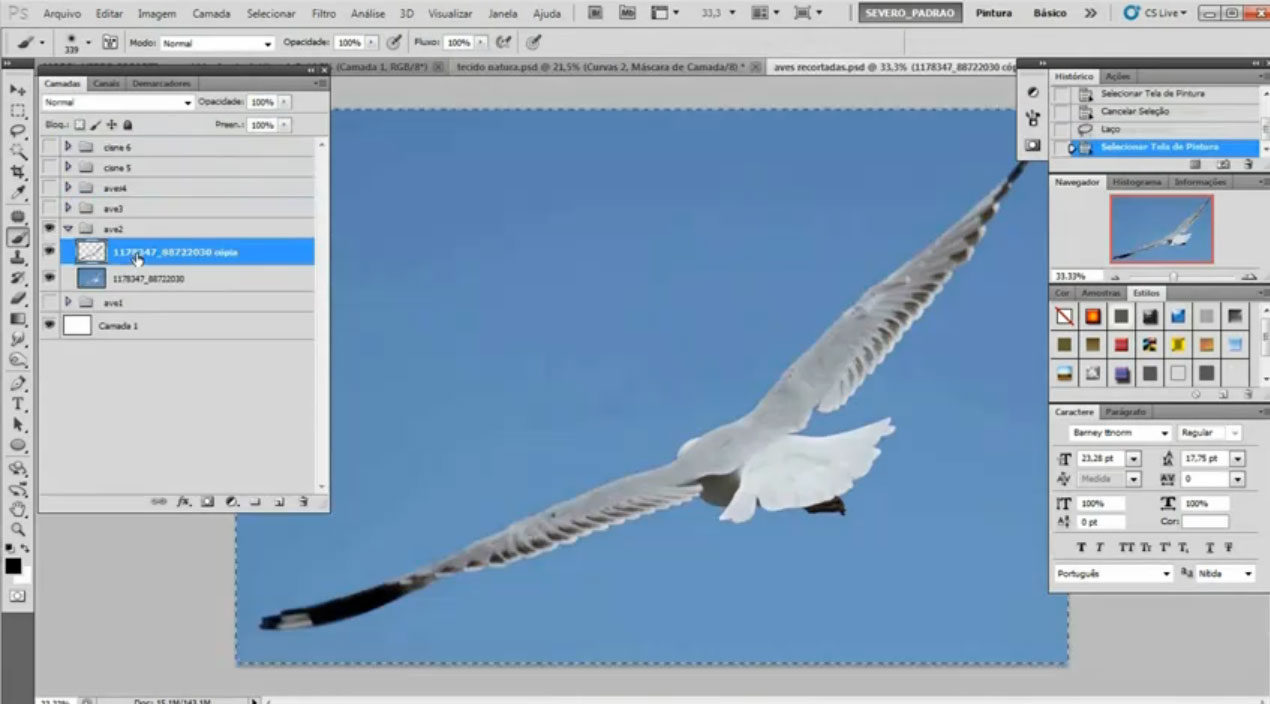Show the cisne 6 group
This screenshot has width=1270, height=704.
pyautogui.click(x=49, y=147)
